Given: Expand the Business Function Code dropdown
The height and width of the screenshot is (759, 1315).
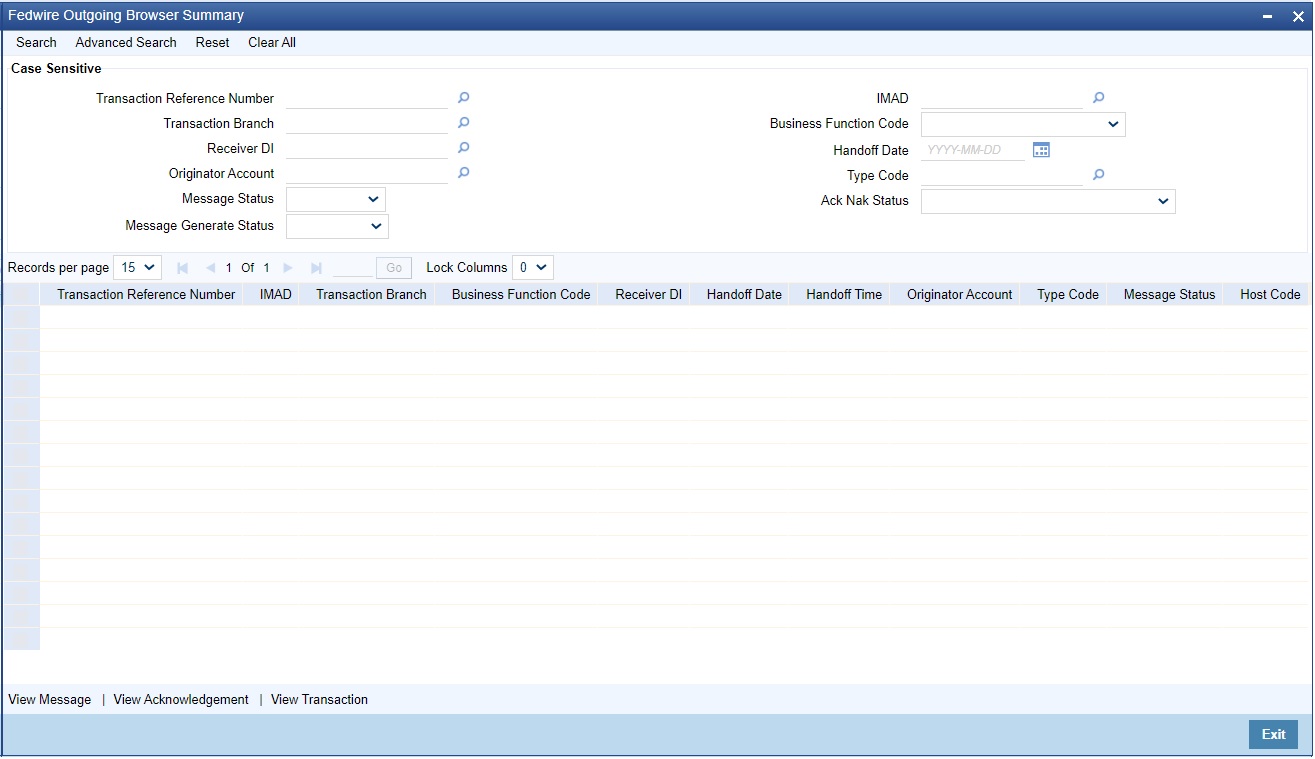Looking at the screenshot, I should pos(1023,124).
